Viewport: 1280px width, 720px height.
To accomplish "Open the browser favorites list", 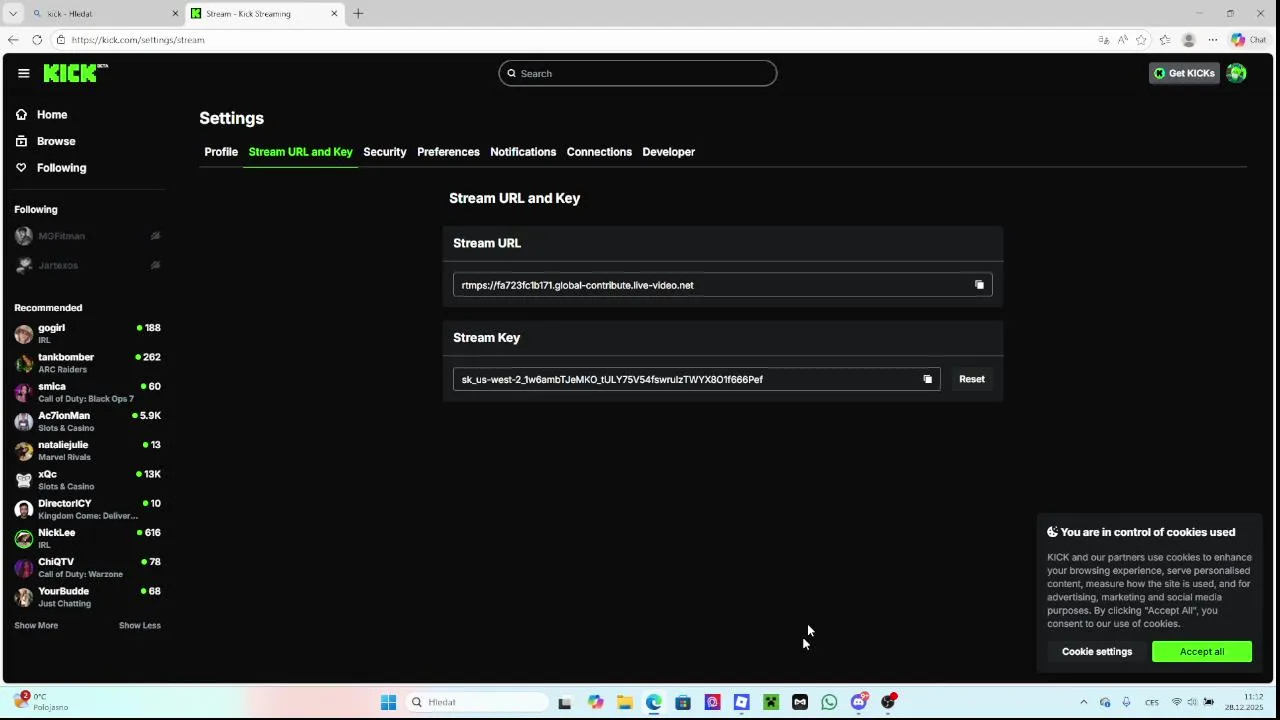I will tap(1164, 40).
